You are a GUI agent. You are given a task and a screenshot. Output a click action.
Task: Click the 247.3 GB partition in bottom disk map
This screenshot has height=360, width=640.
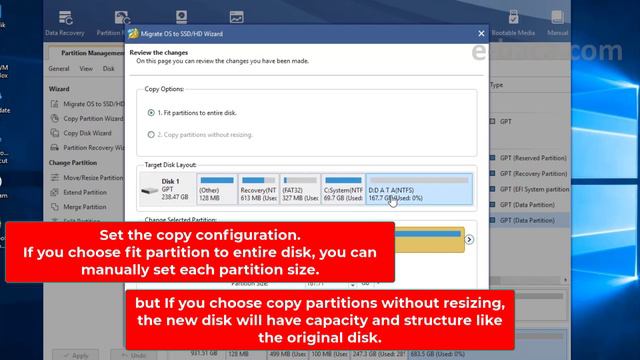click(x=379, y=354)
